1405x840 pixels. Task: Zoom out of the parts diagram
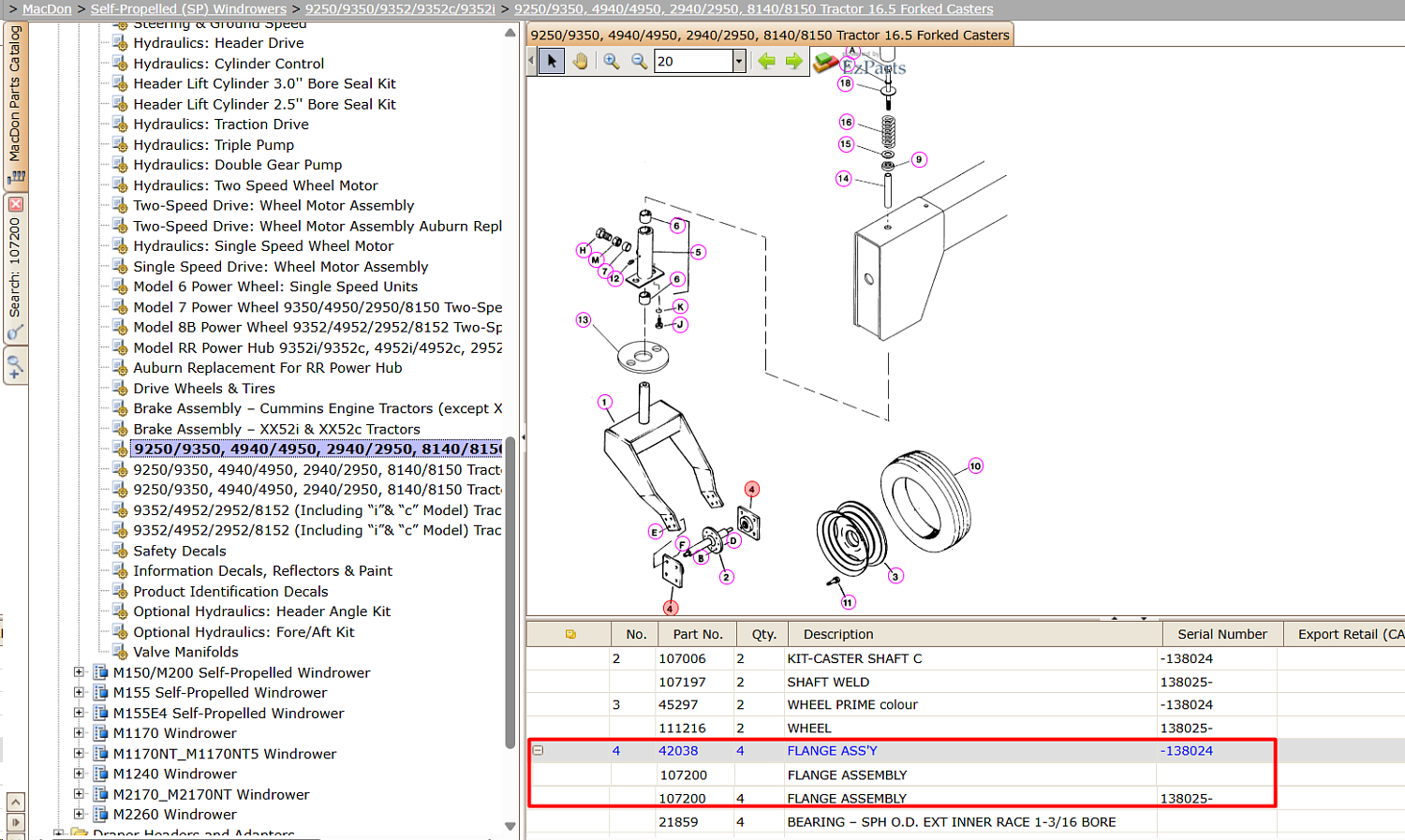point(640,62)
